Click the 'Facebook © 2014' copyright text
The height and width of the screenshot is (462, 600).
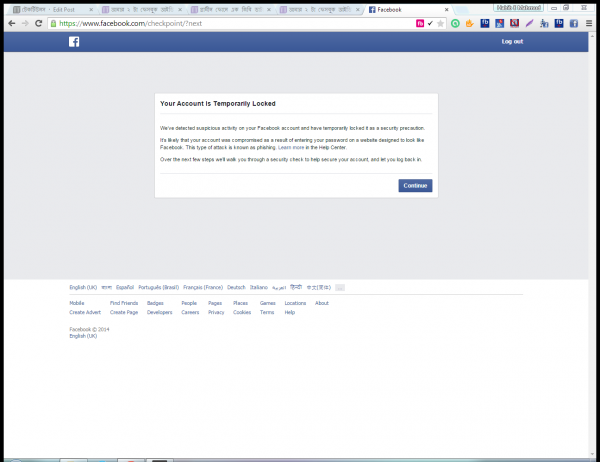[x=89, y=329]
